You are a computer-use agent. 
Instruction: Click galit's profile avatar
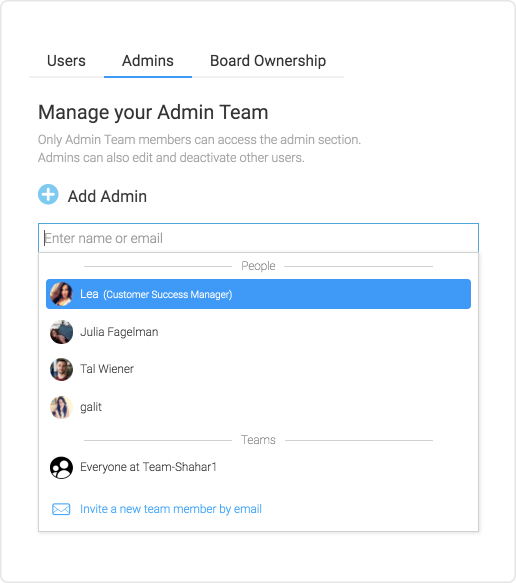pos(61,407)
